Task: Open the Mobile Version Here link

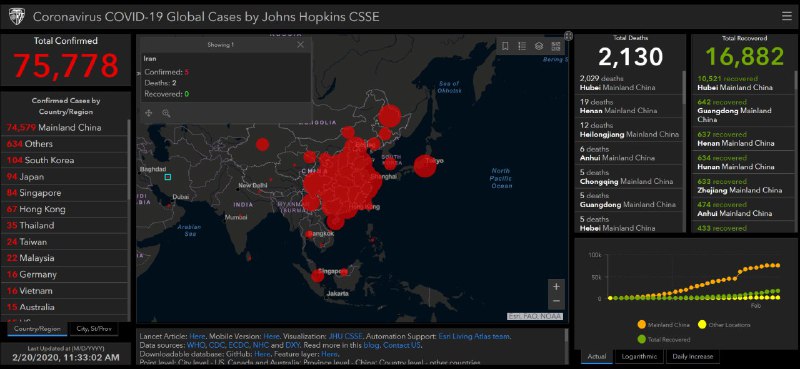Action: (x=271, y=337)
